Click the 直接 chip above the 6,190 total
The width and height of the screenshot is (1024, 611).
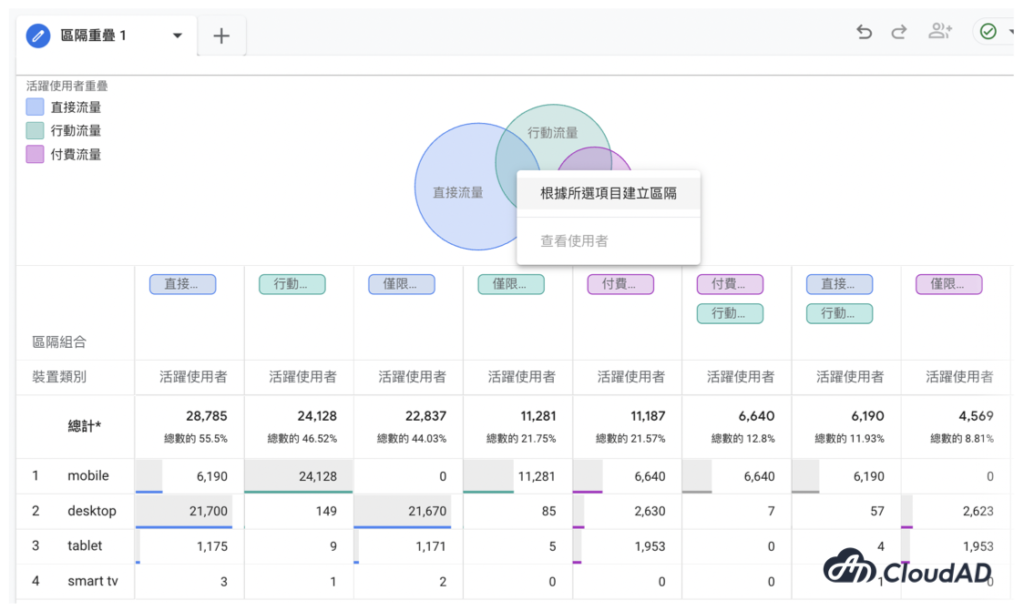pyautogui.click(x=839, y=285)
